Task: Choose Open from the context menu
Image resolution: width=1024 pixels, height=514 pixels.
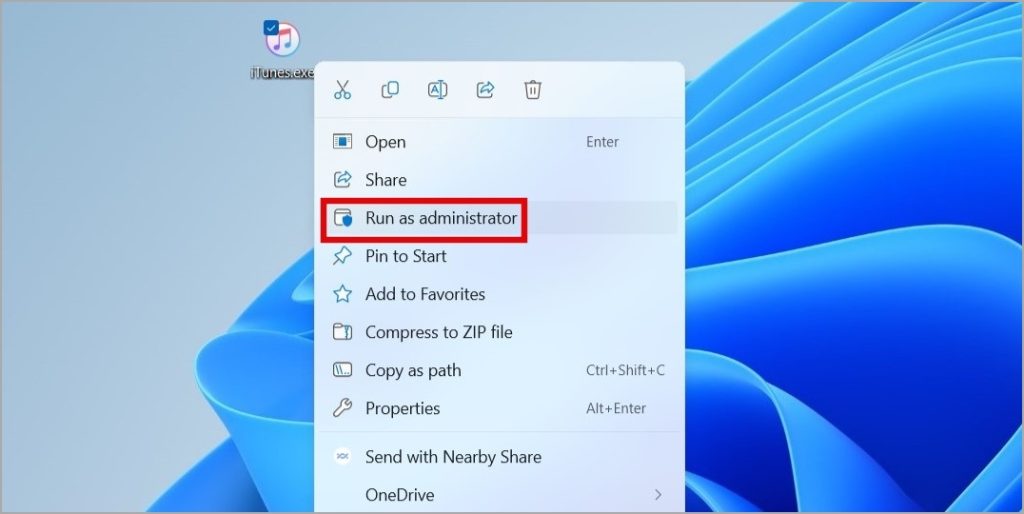Action: 499,142
